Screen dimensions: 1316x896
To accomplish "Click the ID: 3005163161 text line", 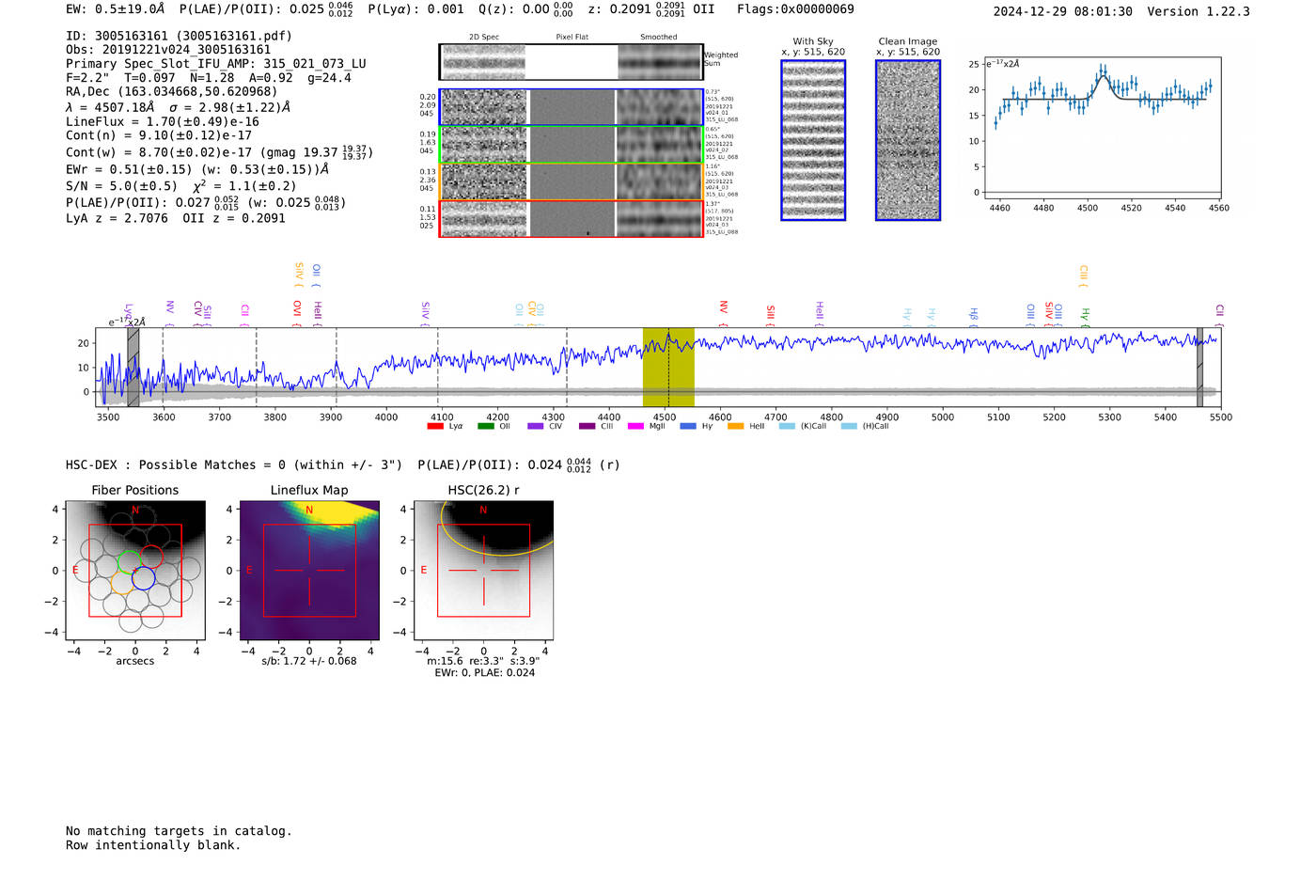I will (179, 36).
